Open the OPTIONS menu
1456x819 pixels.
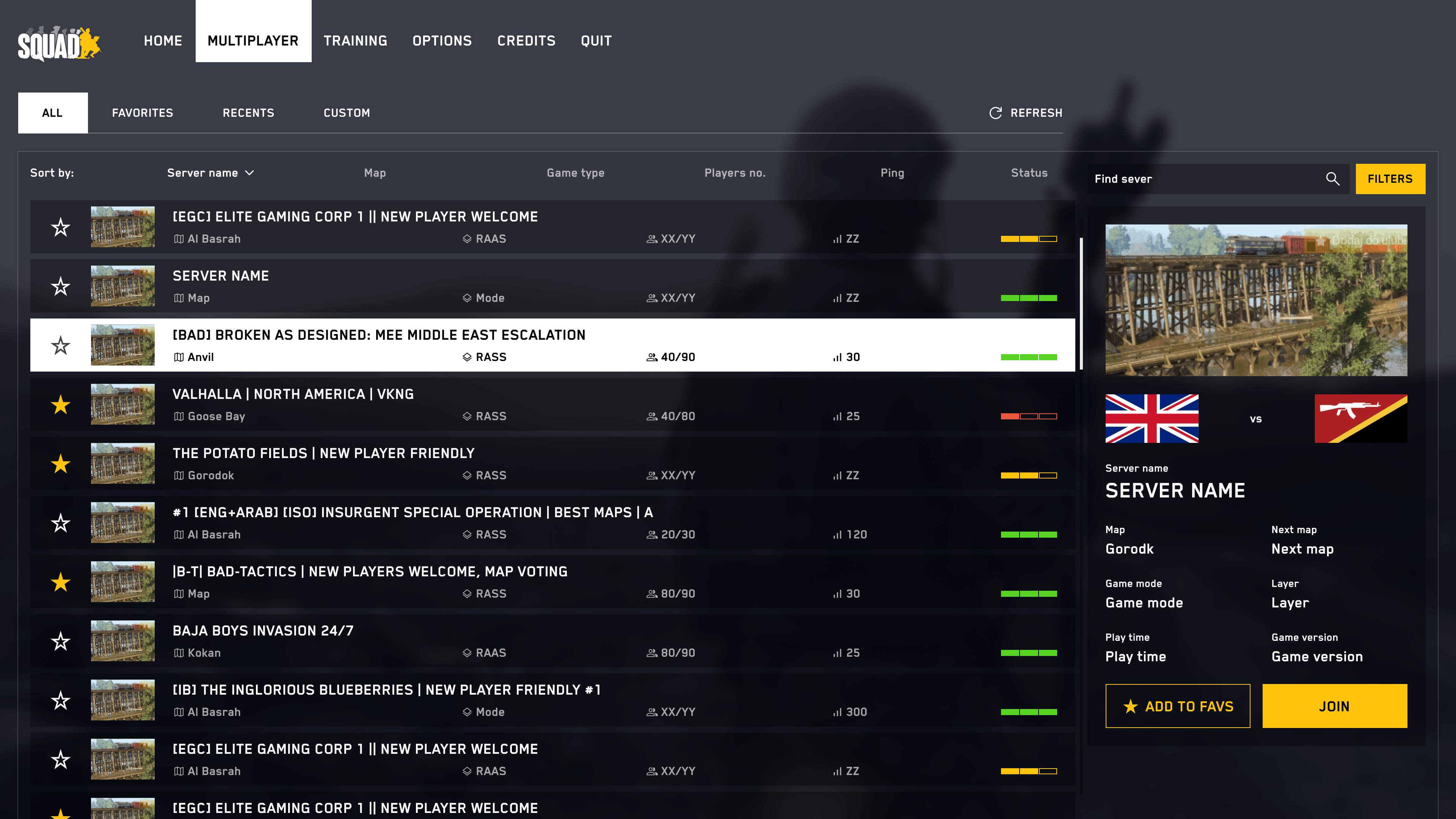click(442, 41)
